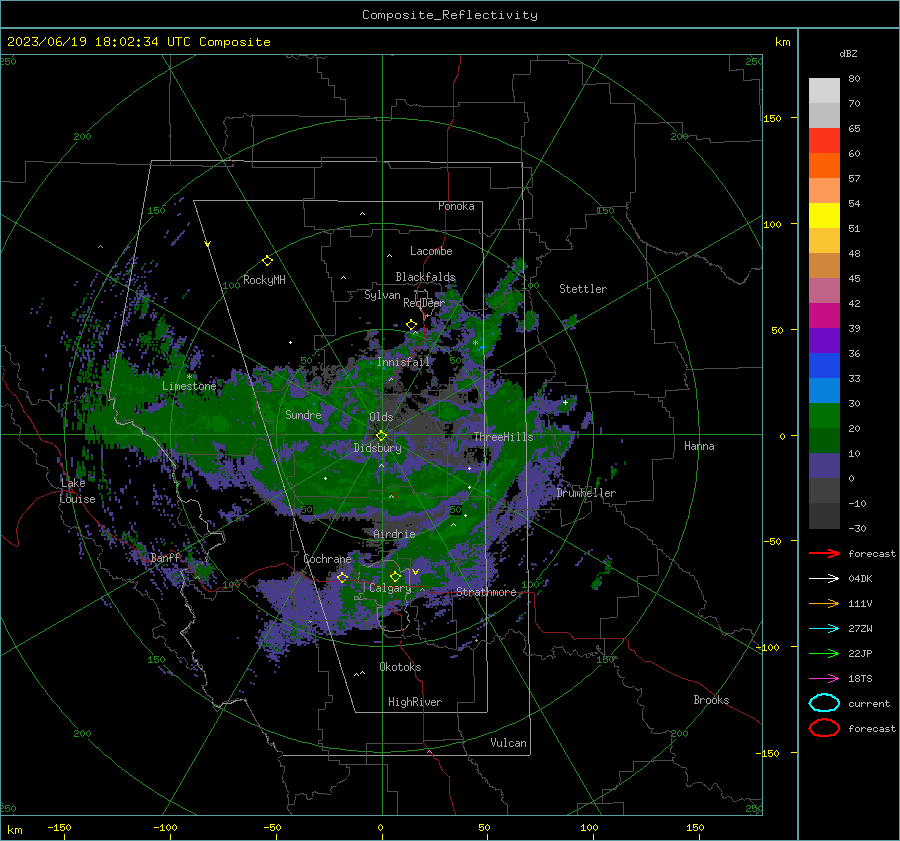The image size is (900, 841).
Task: Click the yellow diamond marker above Calgary label
Action: tap(395, 576)
